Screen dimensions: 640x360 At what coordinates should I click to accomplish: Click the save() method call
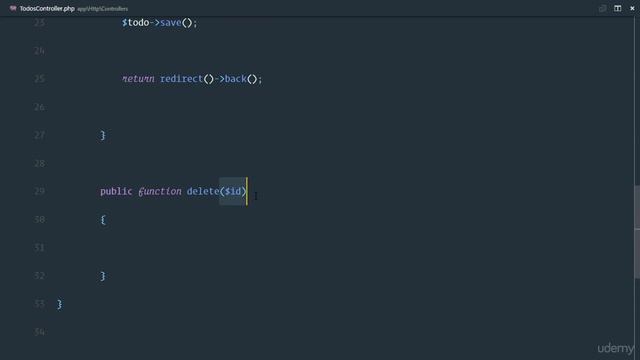pyautogui.click(x=176, y=23)
